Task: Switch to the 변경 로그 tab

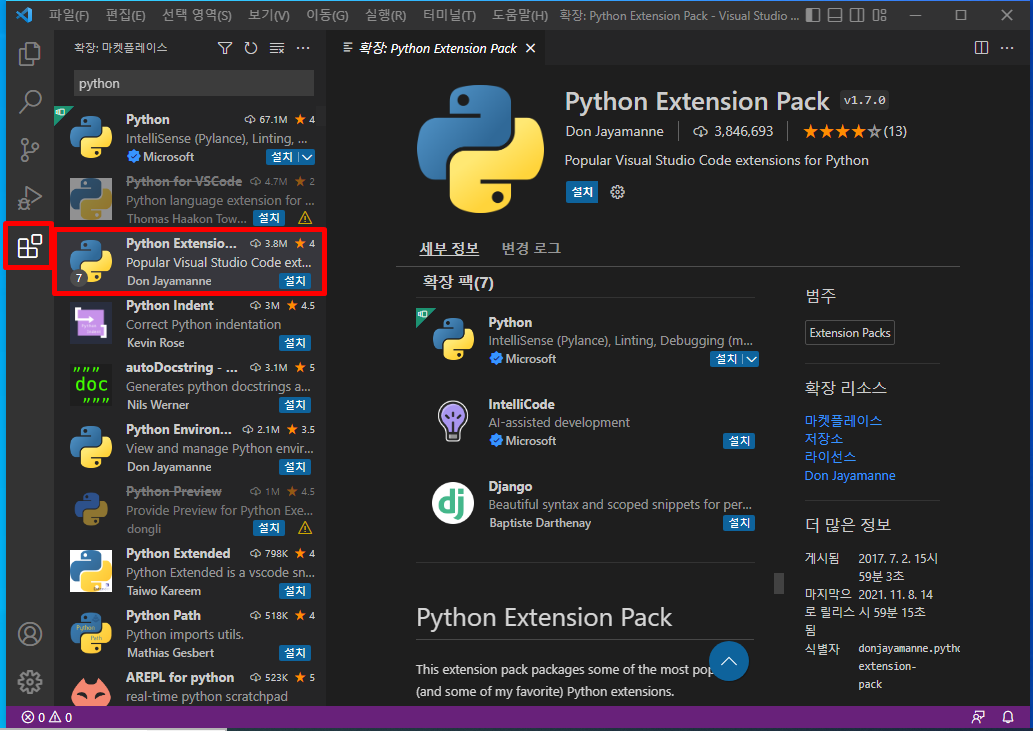Action: 531,248
